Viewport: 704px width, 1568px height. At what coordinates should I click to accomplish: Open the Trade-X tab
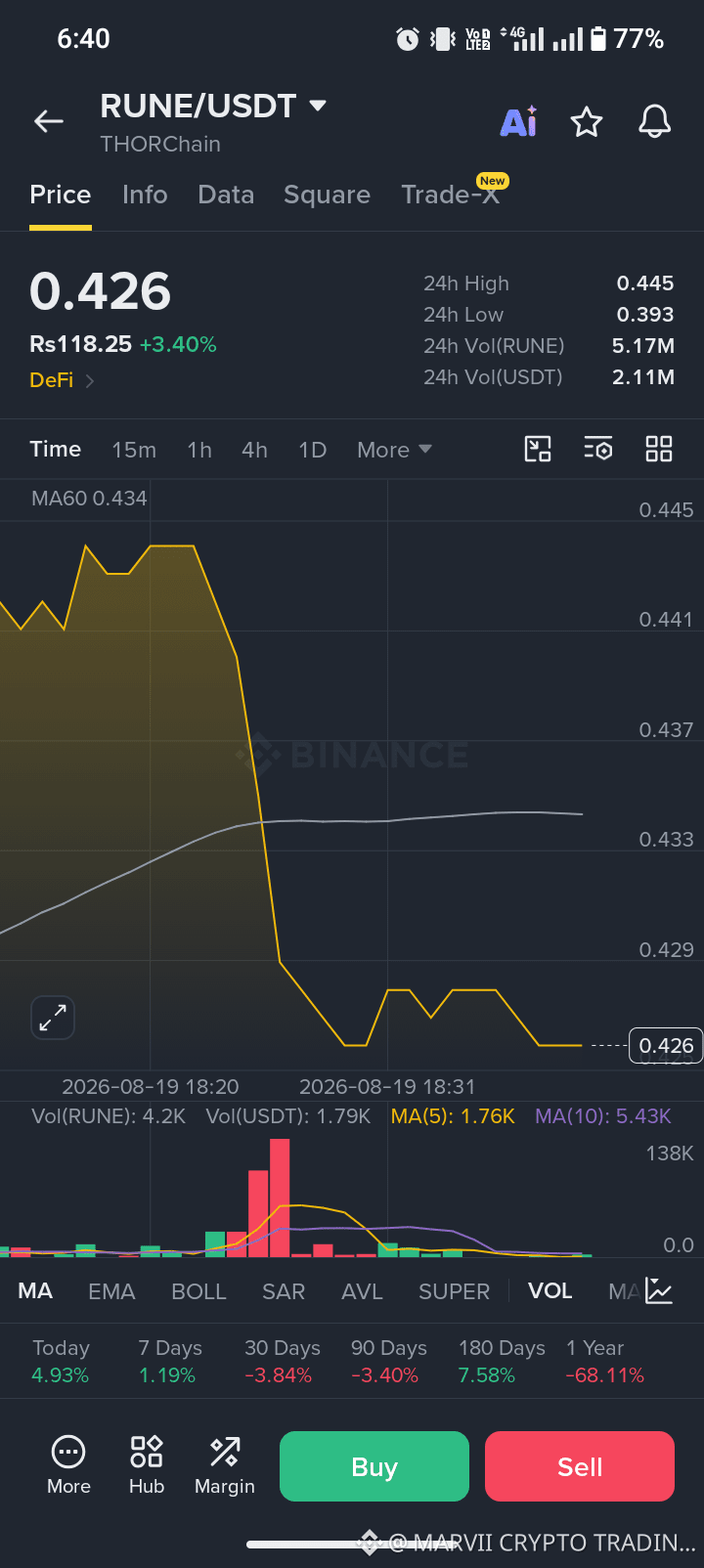coord(451,195)
